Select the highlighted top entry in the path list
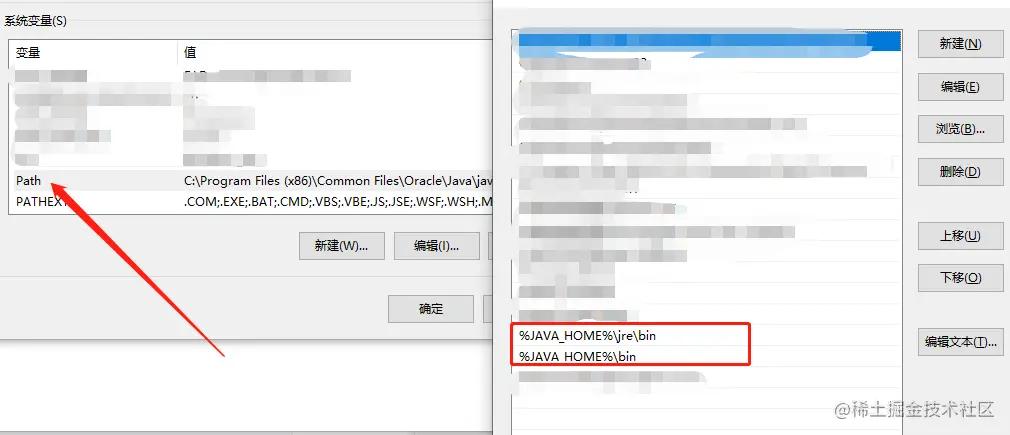Viewport: 1010px width, 435px height. [x=707, y=41]
